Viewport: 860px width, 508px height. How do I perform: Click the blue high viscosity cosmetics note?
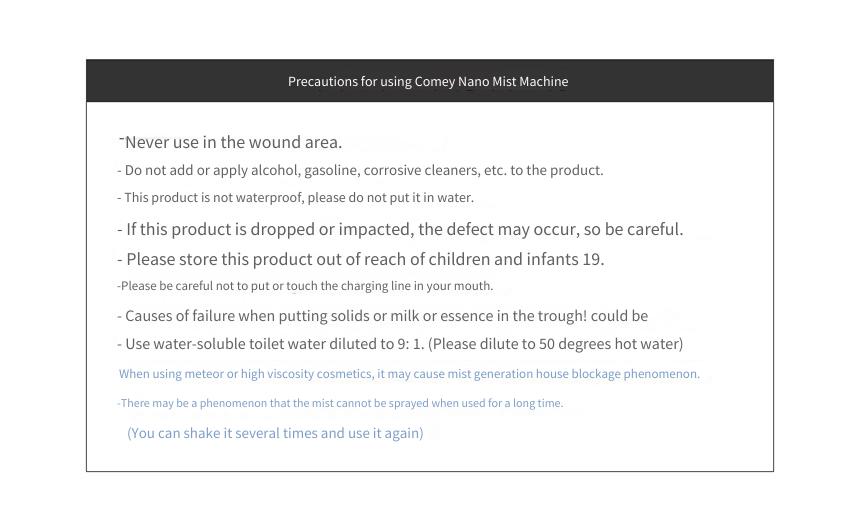pos(409,374)
